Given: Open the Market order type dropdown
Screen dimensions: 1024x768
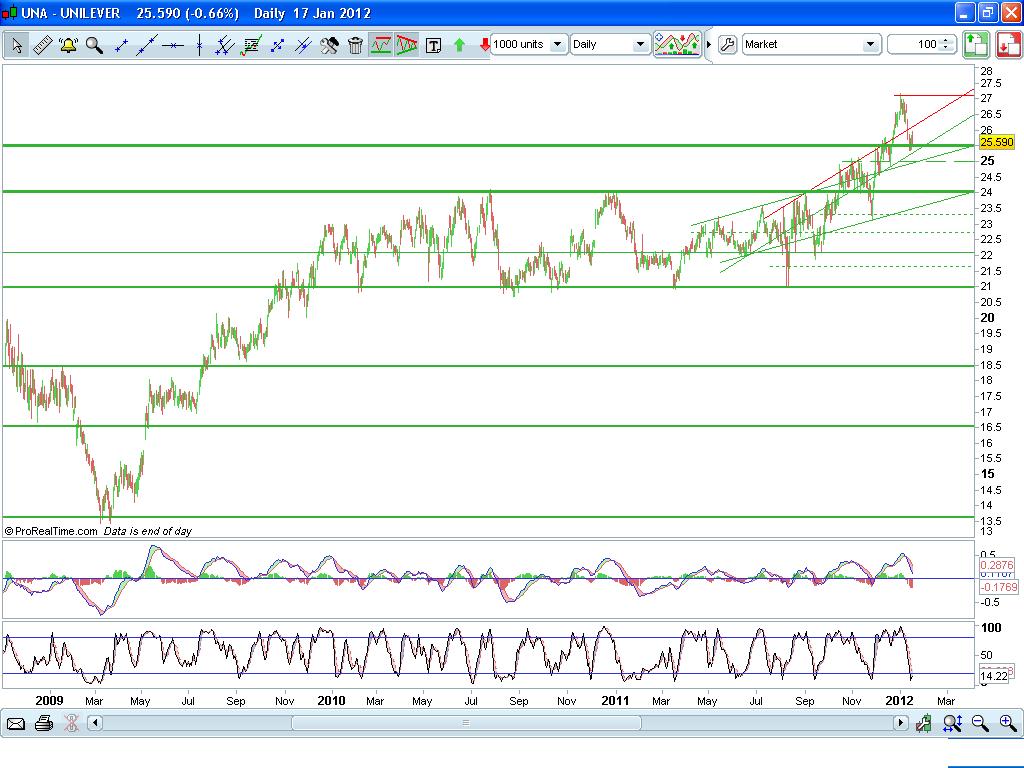Looking at the screenshot, I should click(810, 44).
